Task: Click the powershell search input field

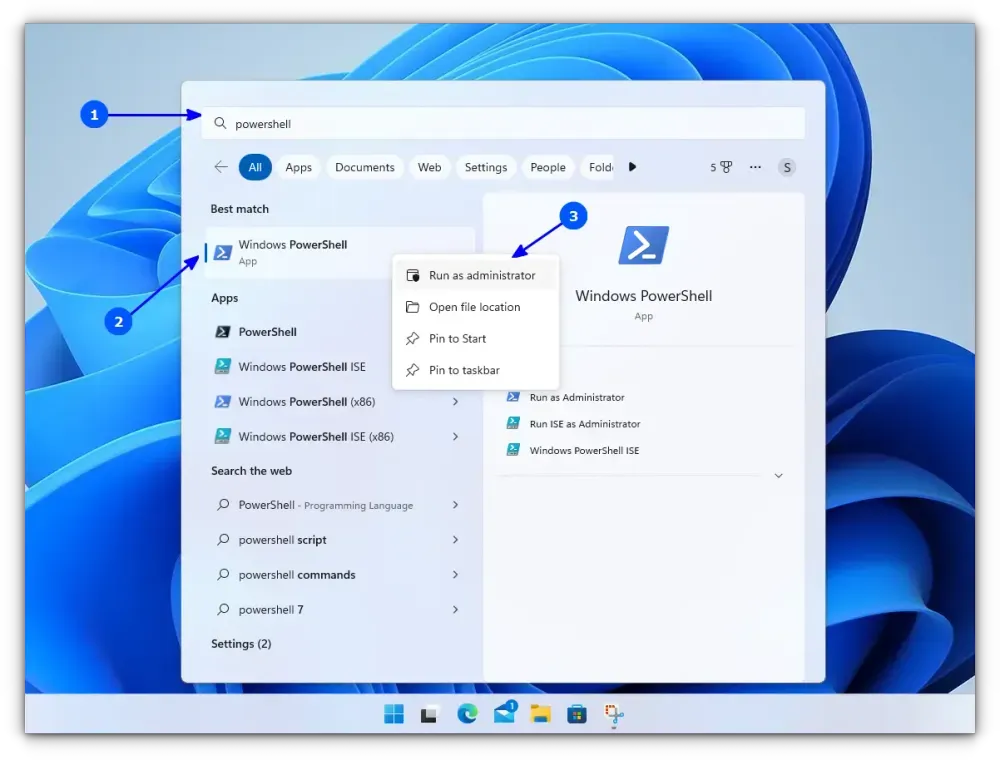Action: pos(503,123)
